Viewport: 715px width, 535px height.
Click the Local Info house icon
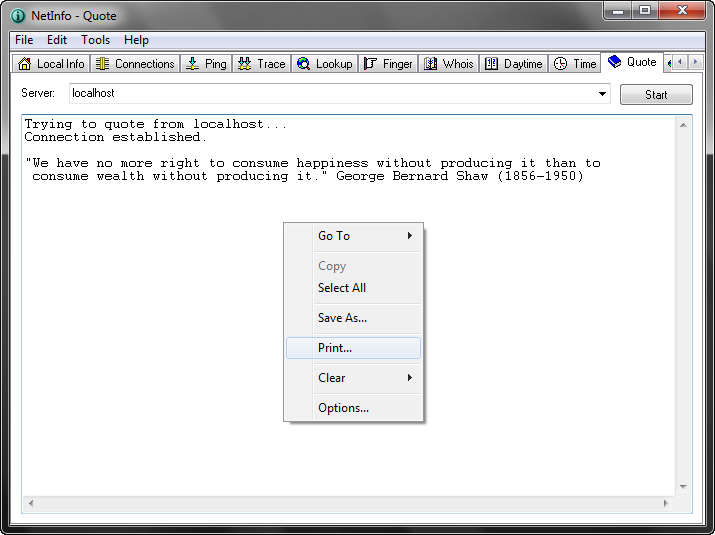click(24, 64)
